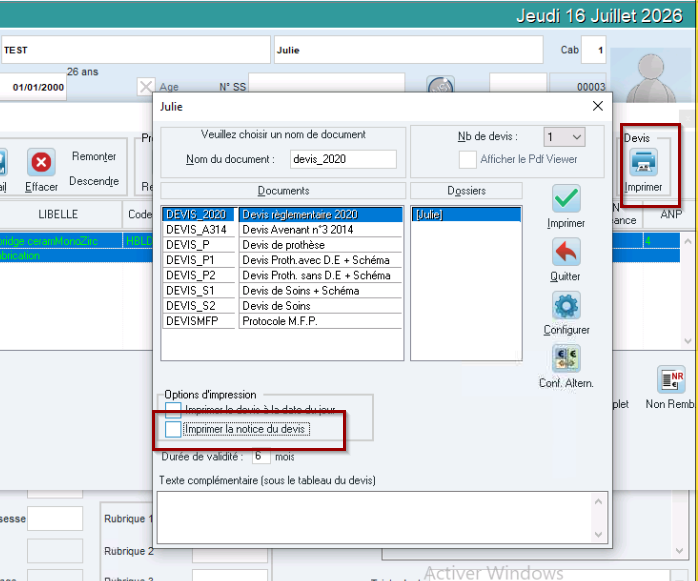Click Devis de Soins + Schéma description
The image size is (698, 581).
pos(321,291)
